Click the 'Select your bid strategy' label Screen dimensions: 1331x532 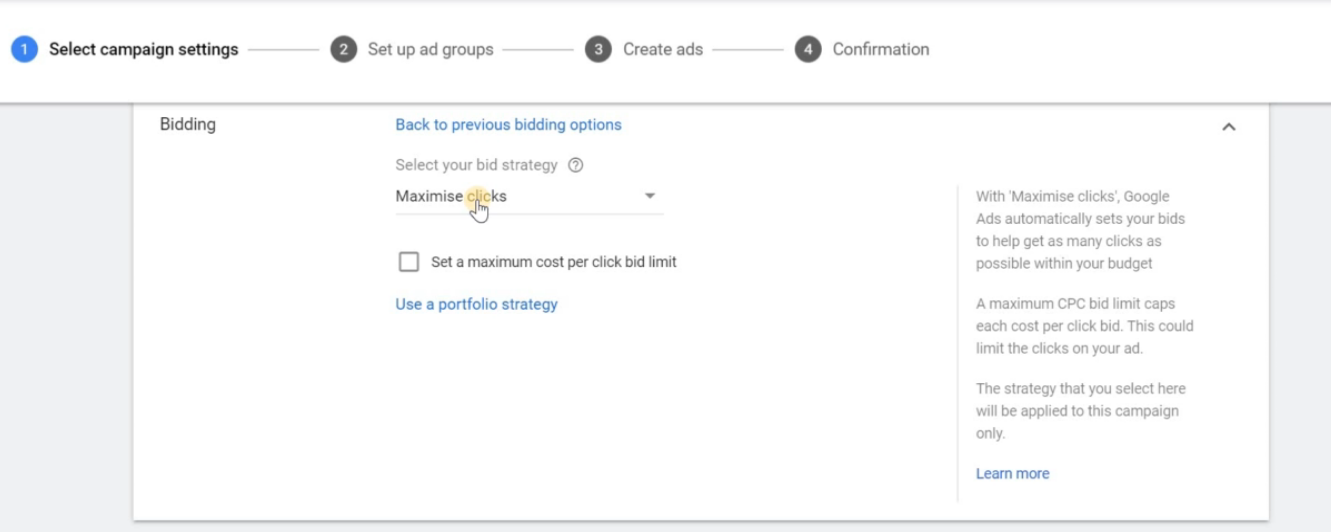click(x=476, y=166)
